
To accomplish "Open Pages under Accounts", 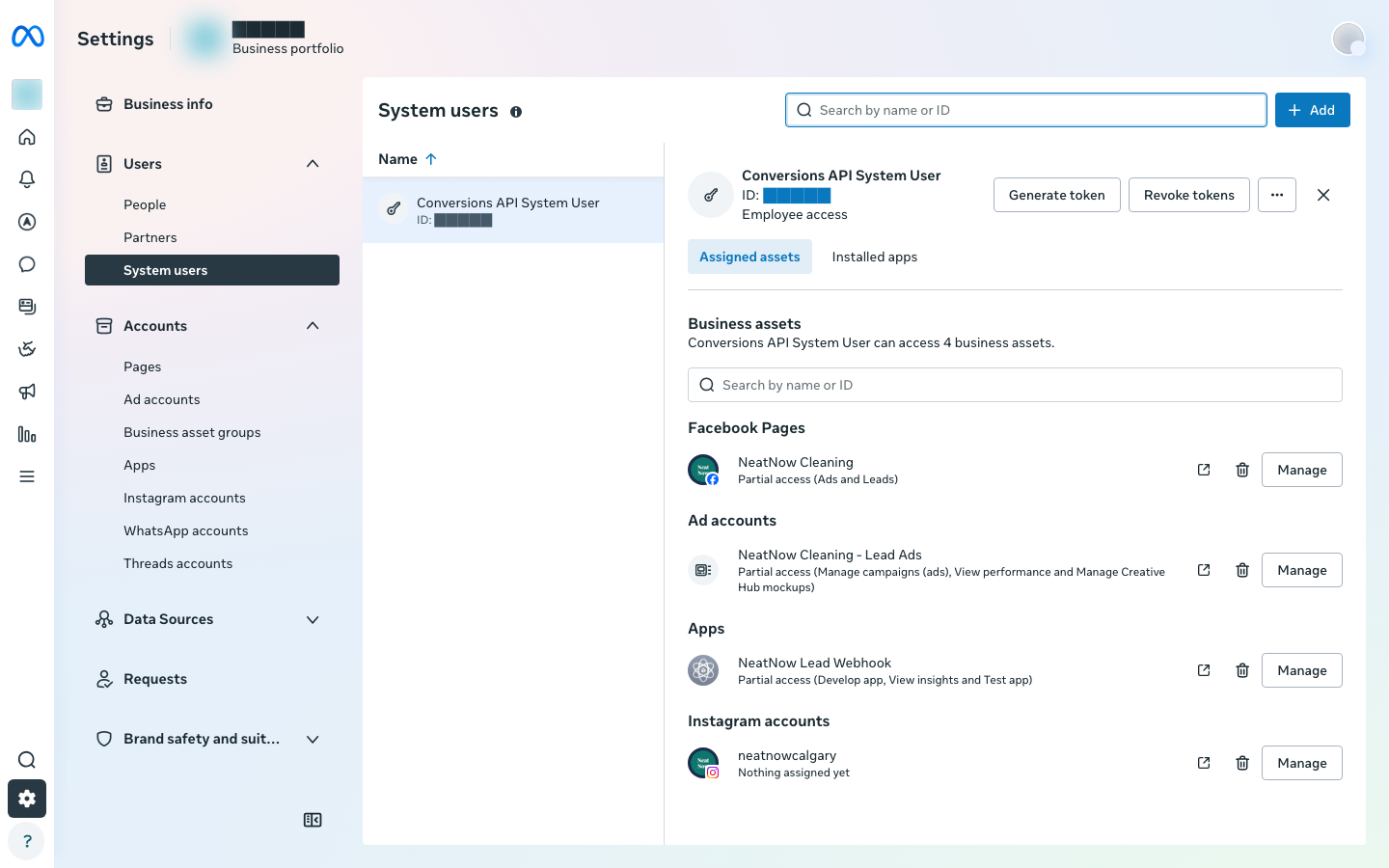I will pyautogui.click(x=212, y=366).
